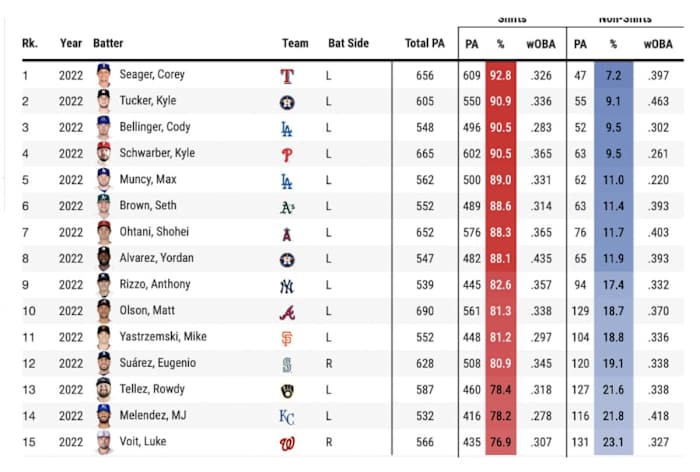Sort by the Batter column header
700x472 pixels.
(108, 44)
